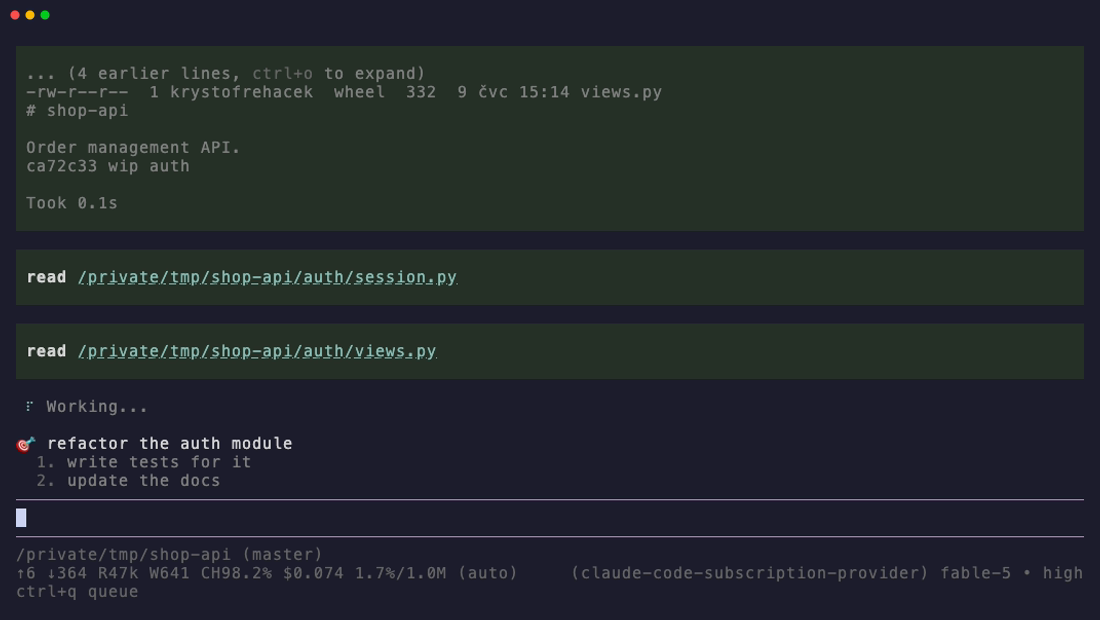Click the 'high' effort level label
The height and width of the screenshot is (620, 1100).
coord(1062,573)
